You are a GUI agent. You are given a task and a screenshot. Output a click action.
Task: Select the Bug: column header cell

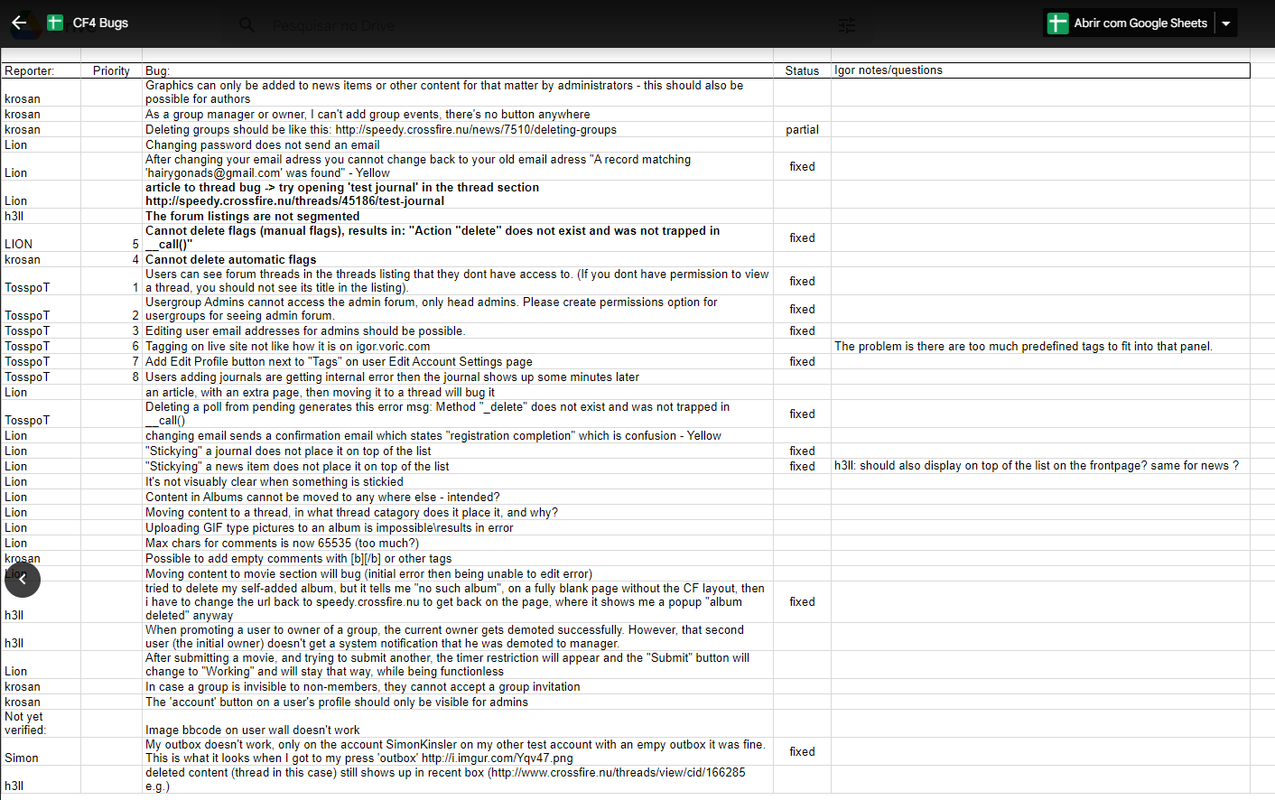click(458, 71)
